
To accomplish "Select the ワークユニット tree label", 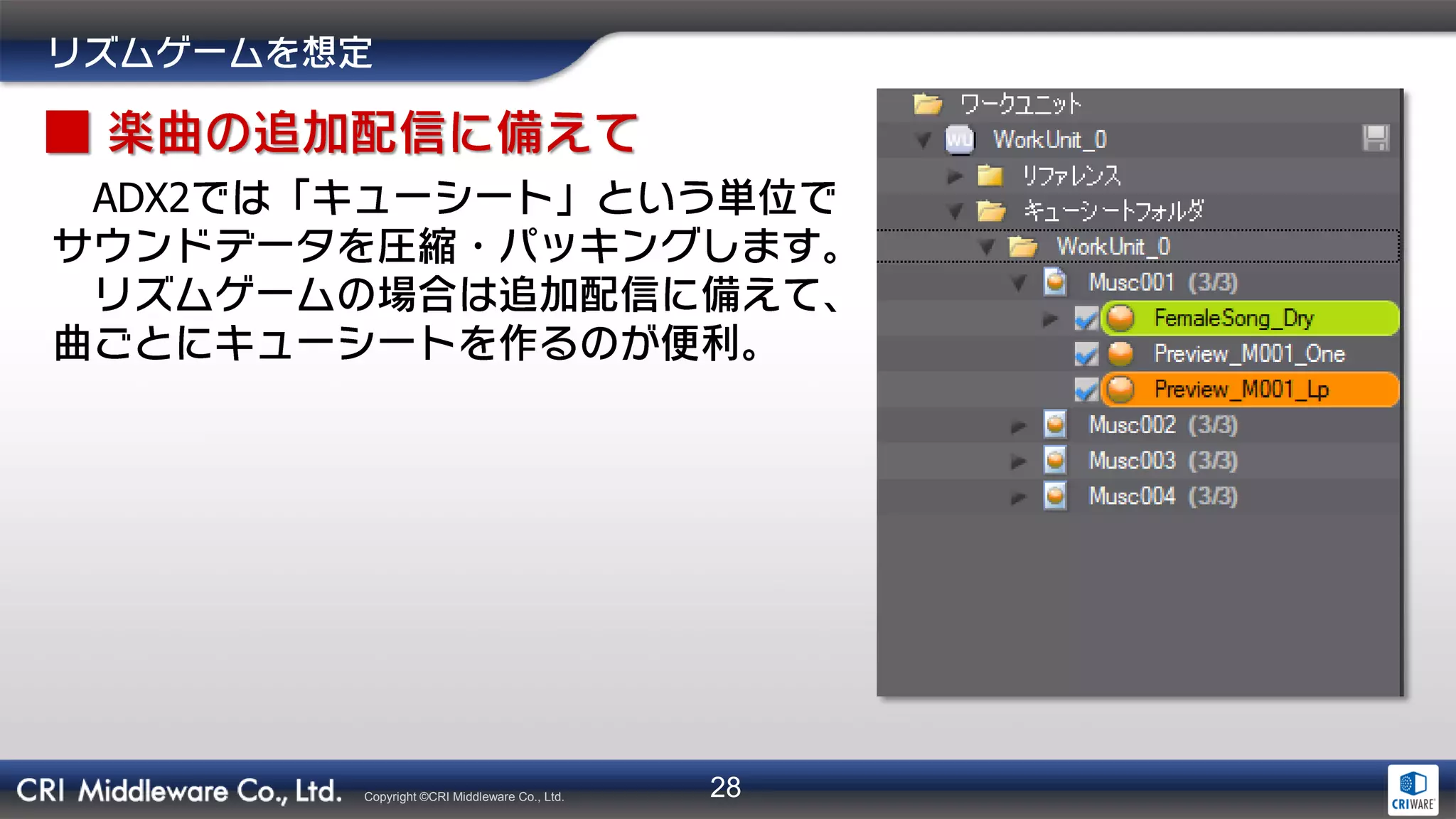I will click(x=1020, y=105).
